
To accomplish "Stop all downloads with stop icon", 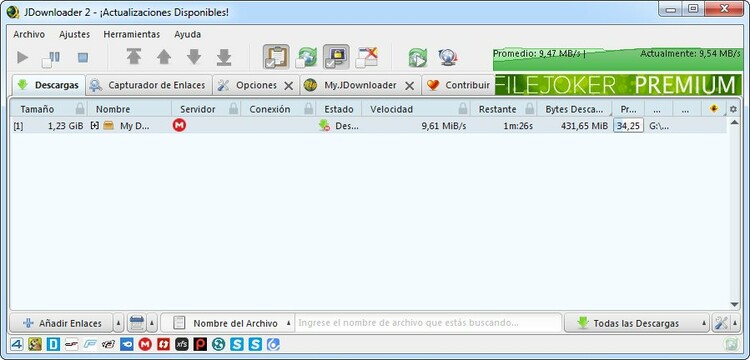I will (x=83, y=58).
